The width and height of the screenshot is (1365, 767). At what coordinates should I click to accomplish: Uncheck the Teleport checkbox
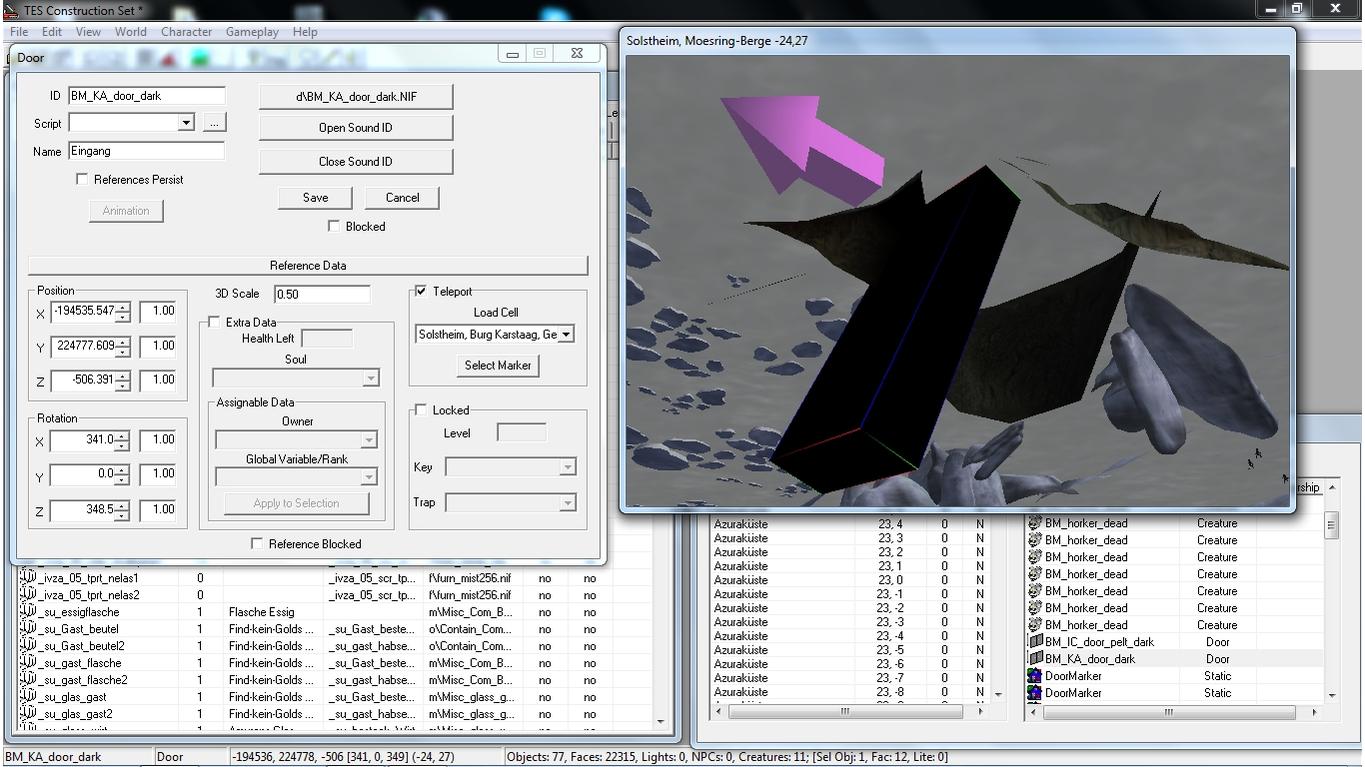pos(421,291)
